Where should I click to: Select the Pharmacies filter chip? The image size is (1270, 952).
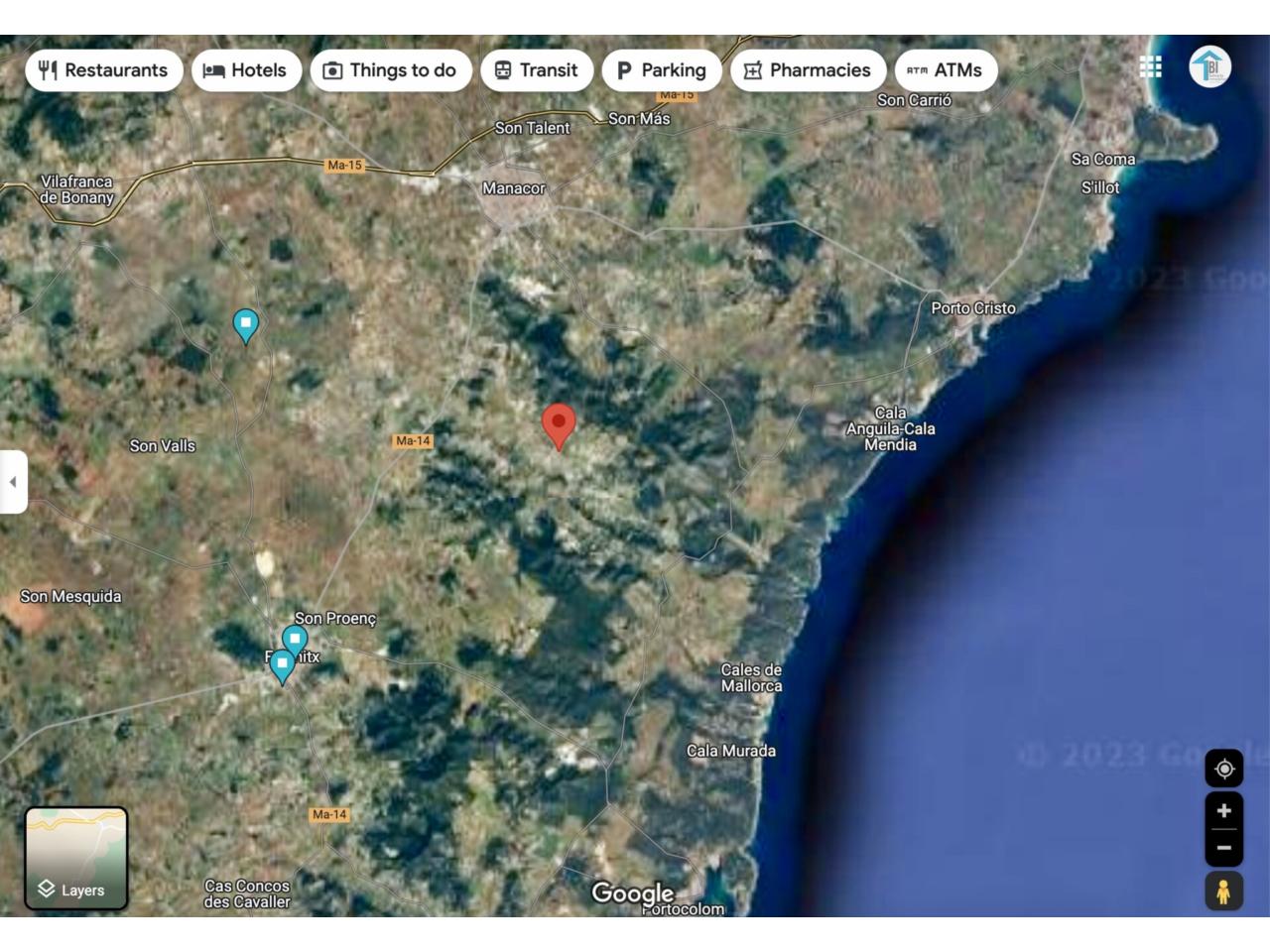point(809,70)
